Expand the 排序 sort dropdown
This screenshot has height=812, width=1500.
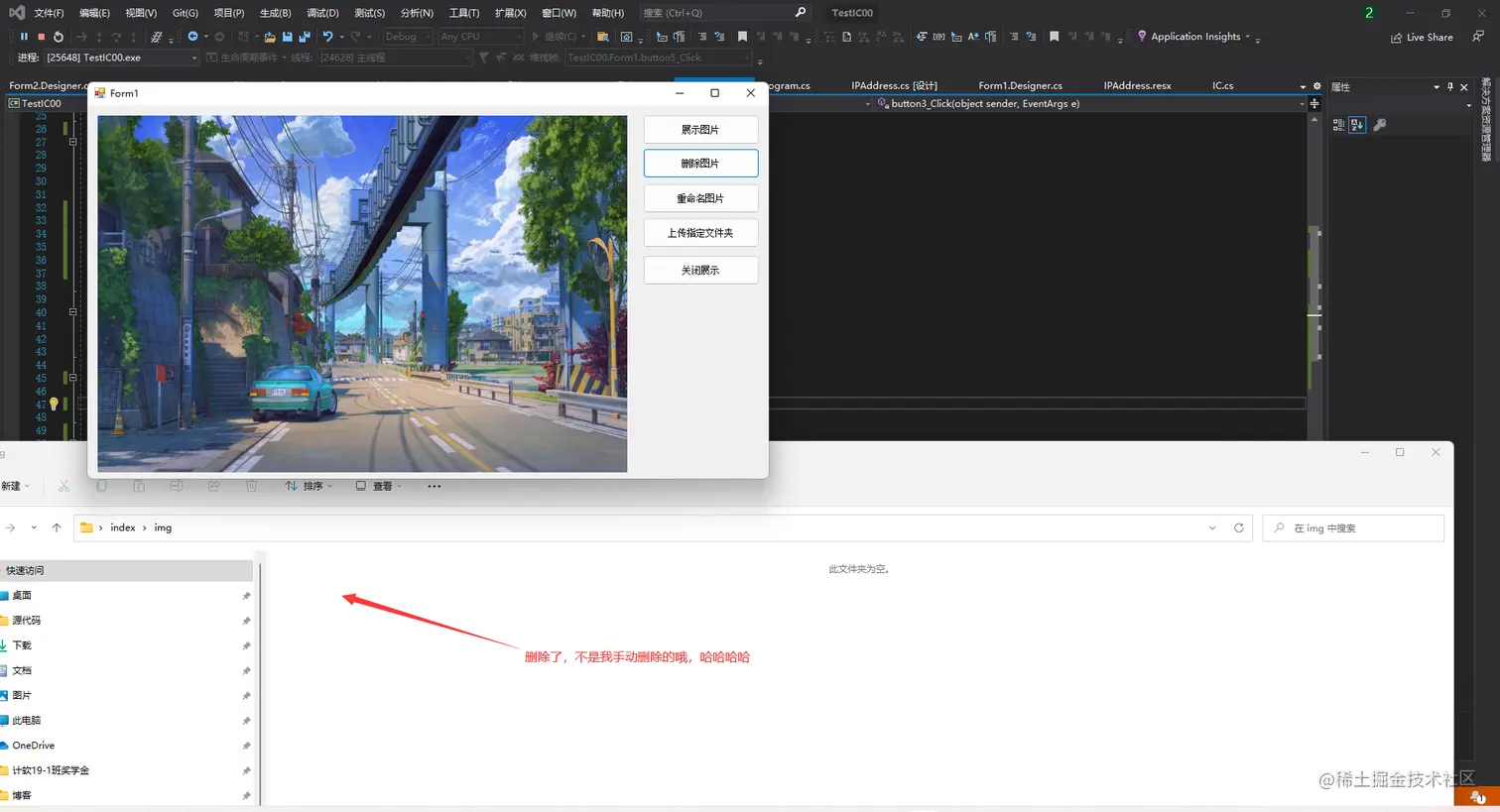(309, 486)
